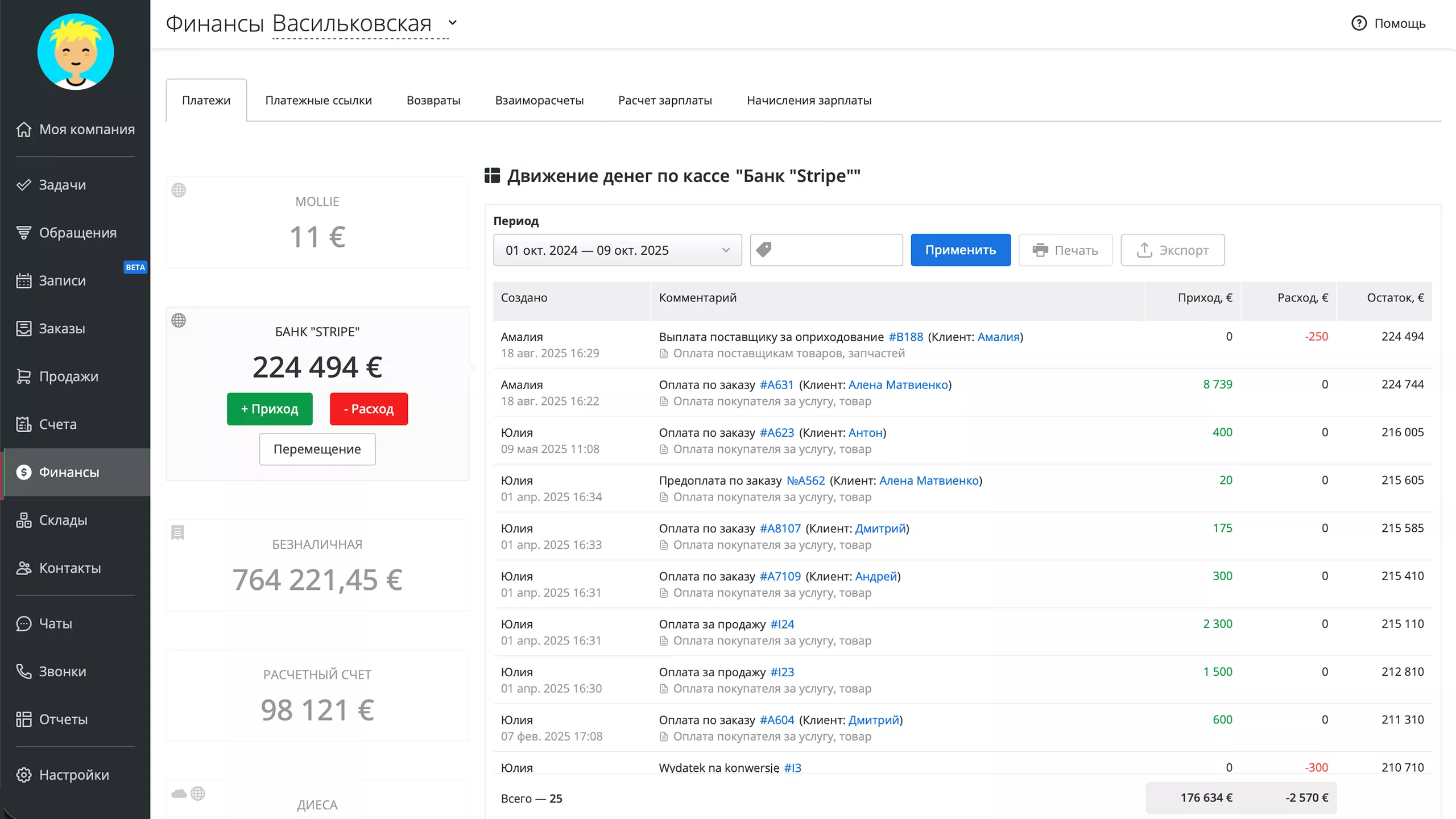Open the period date range dropdown
This screenshot has height=819, width=1456.
tap(617, 250)
